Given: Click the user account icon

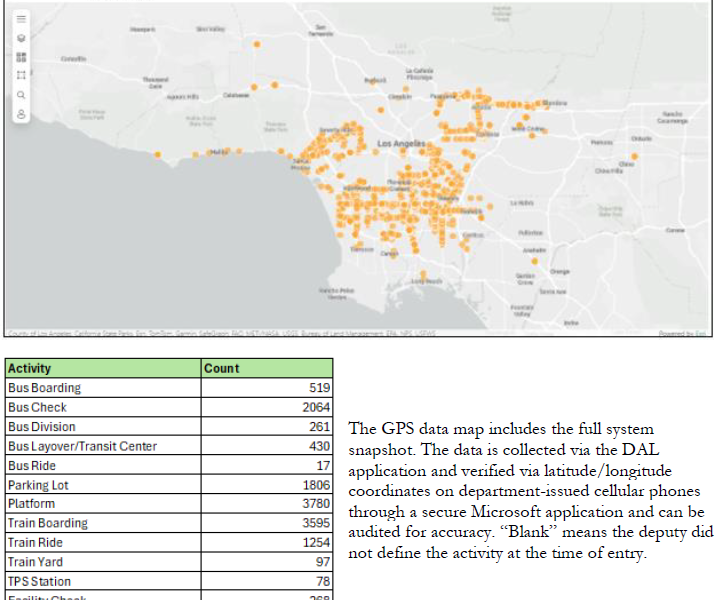Looking at the screenshot, I should (21, 114).
